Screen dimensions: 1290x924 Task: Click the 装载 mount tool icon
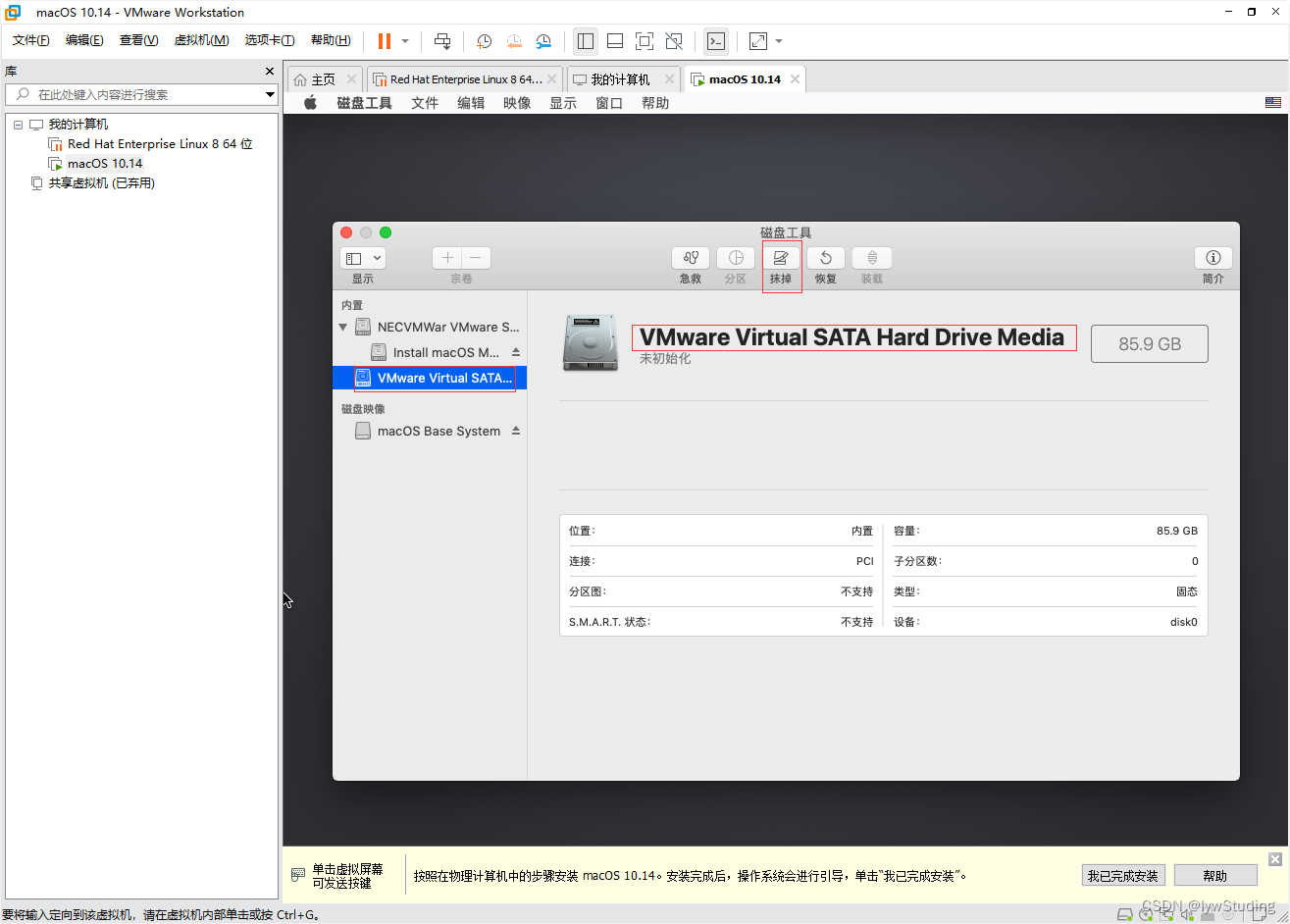pos(872,258)
